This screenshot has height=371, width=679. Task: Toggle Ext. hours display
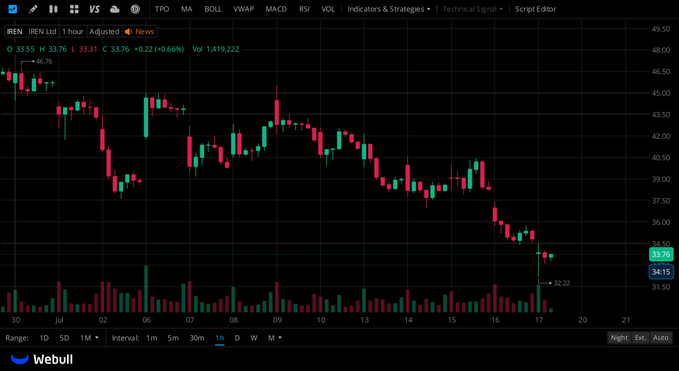pos(640,338)
